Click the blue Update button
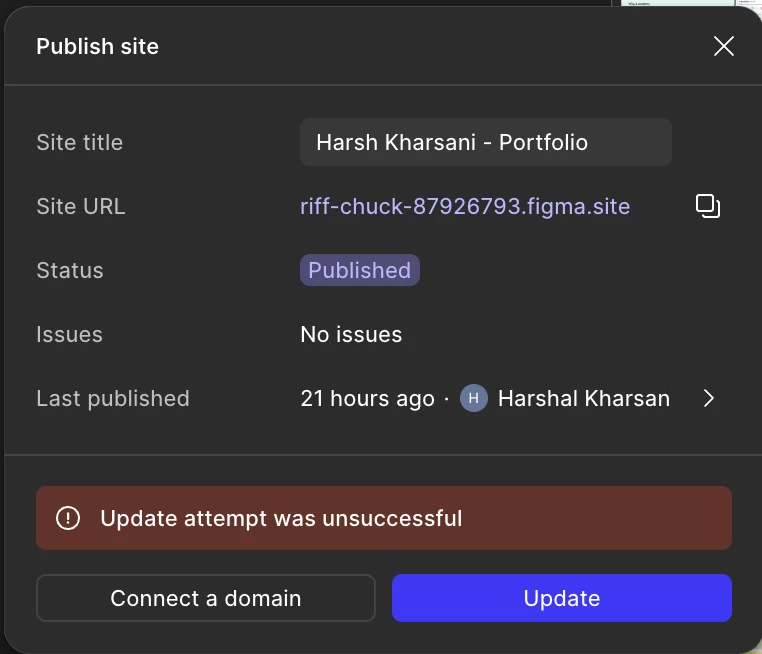 pyautogui.click(x=562, y=598)
